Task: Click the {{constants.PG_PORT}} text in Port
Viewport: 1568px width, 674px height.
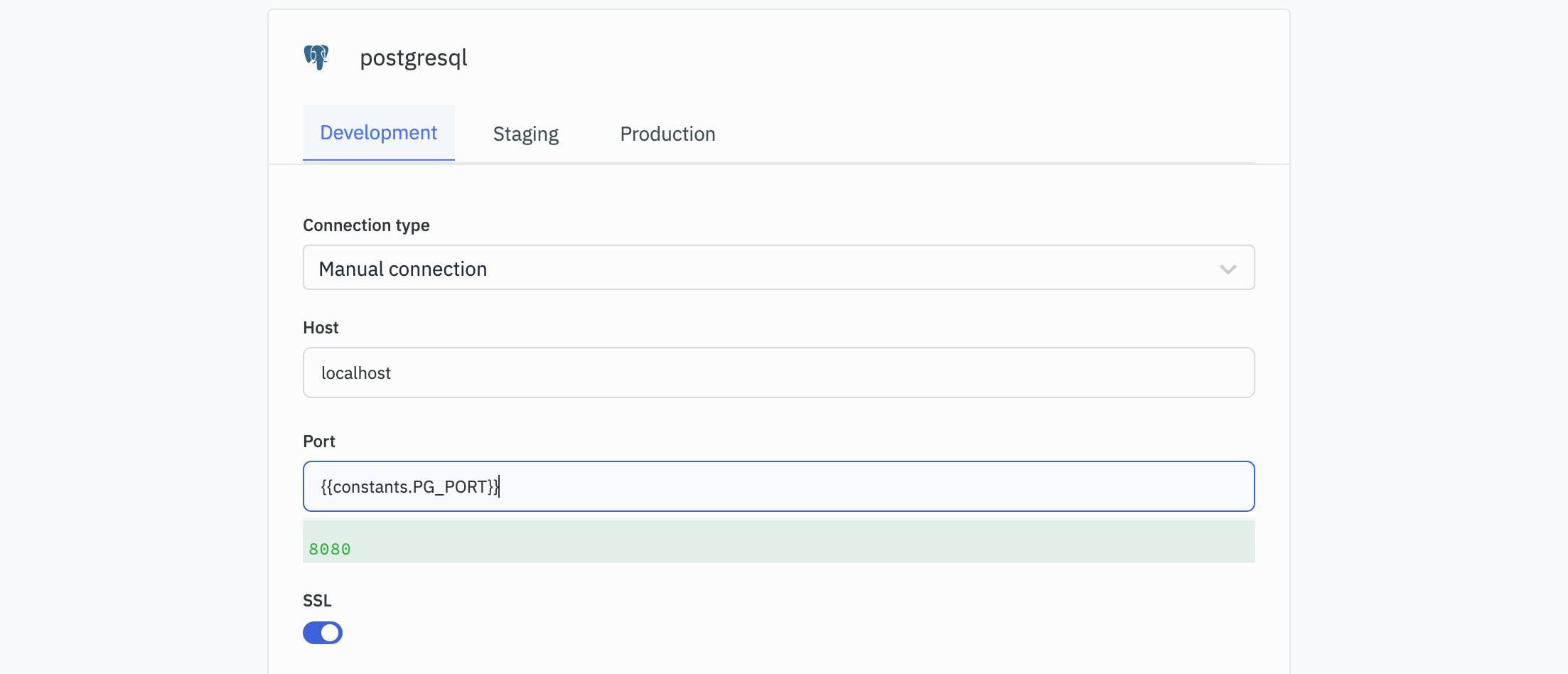Action: [x=409, y=487]
